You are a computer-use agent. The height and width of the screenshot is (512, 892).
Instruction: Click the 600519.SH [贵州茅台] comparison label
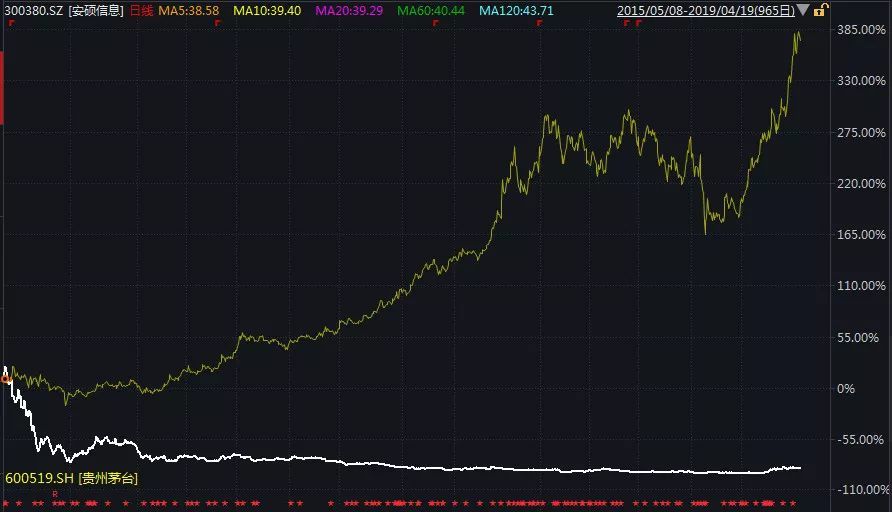click(x=72, y=478)
